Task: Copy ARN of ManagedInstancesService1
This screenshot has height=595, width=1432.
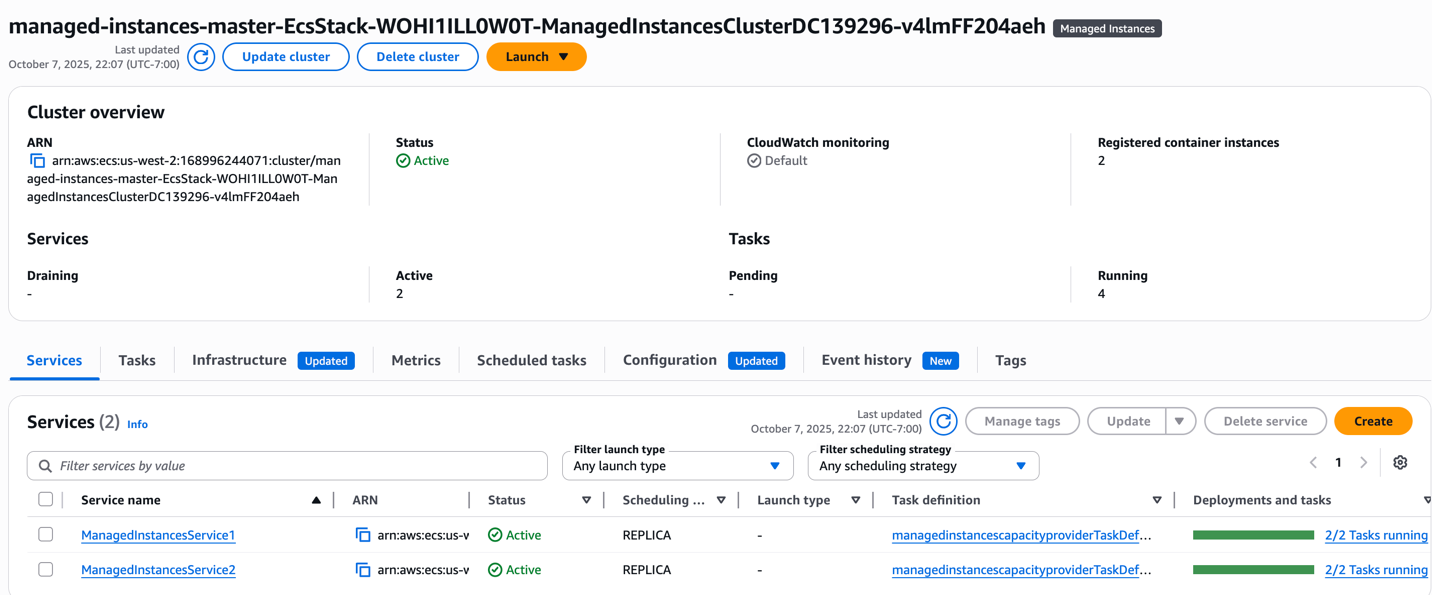Action: (363, 535)
